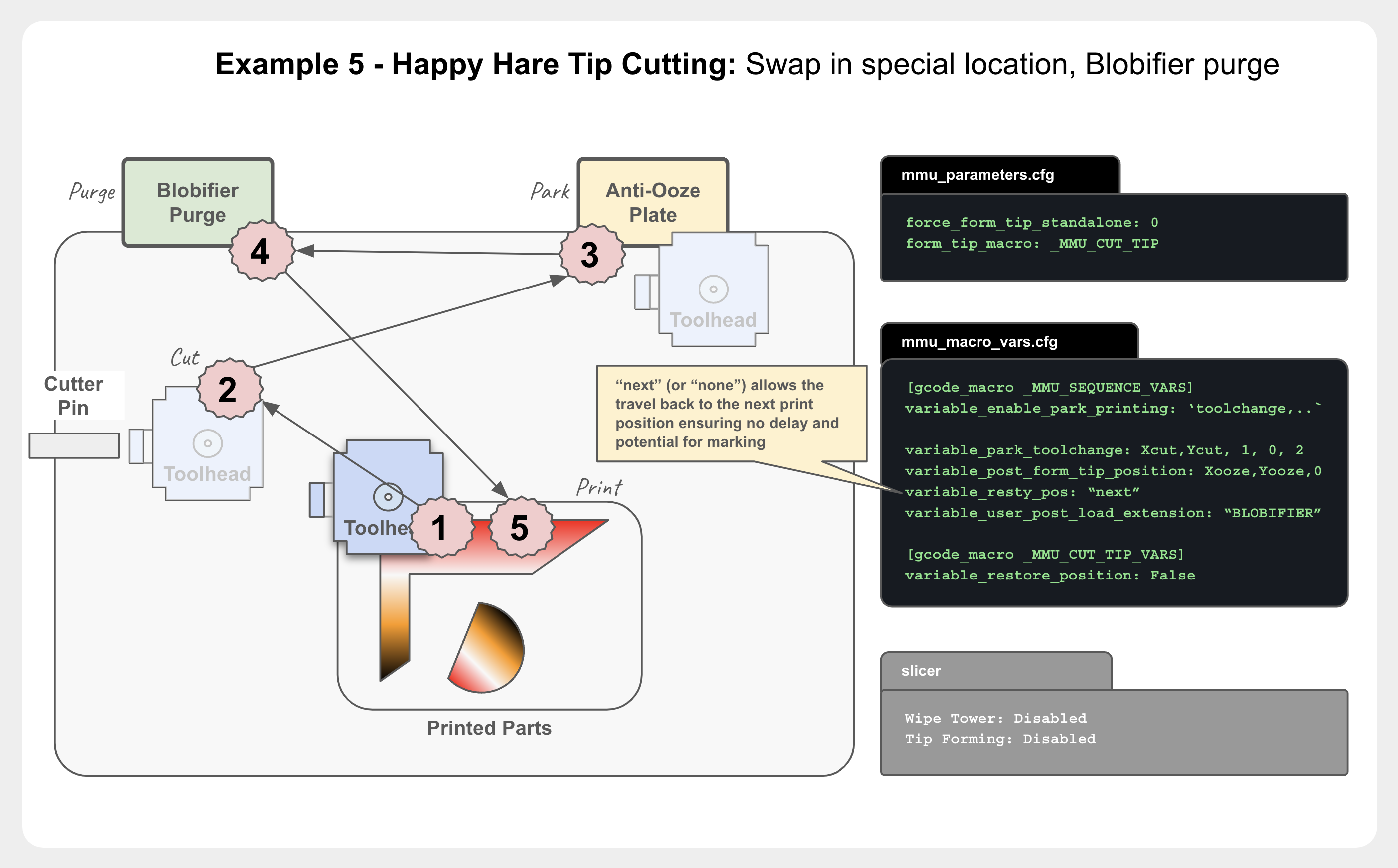Click the handwritten "Park" label
Viewport: 1398px width, 868px height.
pyautogui.click(x=550, y=191)
